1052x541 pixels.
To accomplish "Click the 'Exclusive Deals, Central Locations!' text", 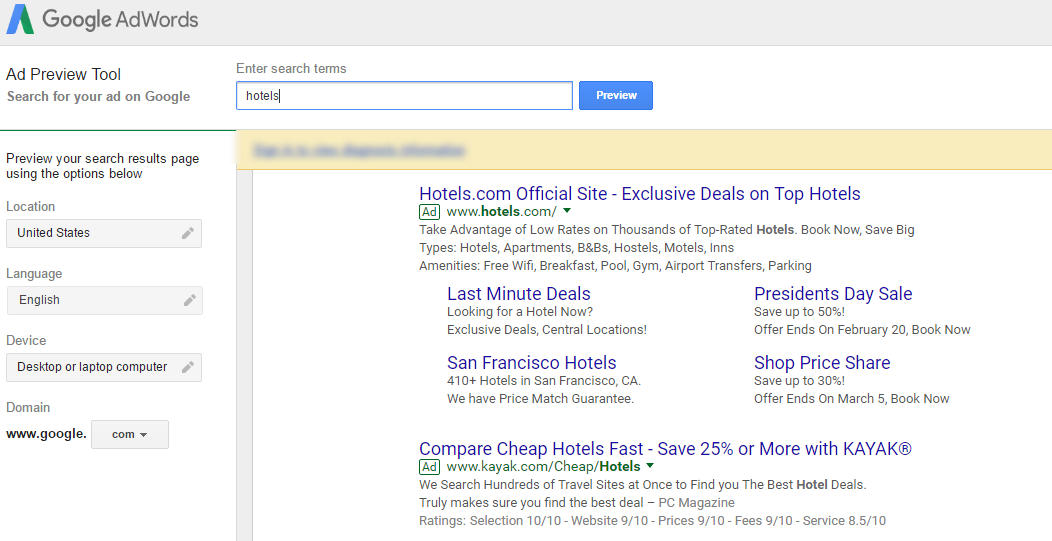I will pos(547,330).
